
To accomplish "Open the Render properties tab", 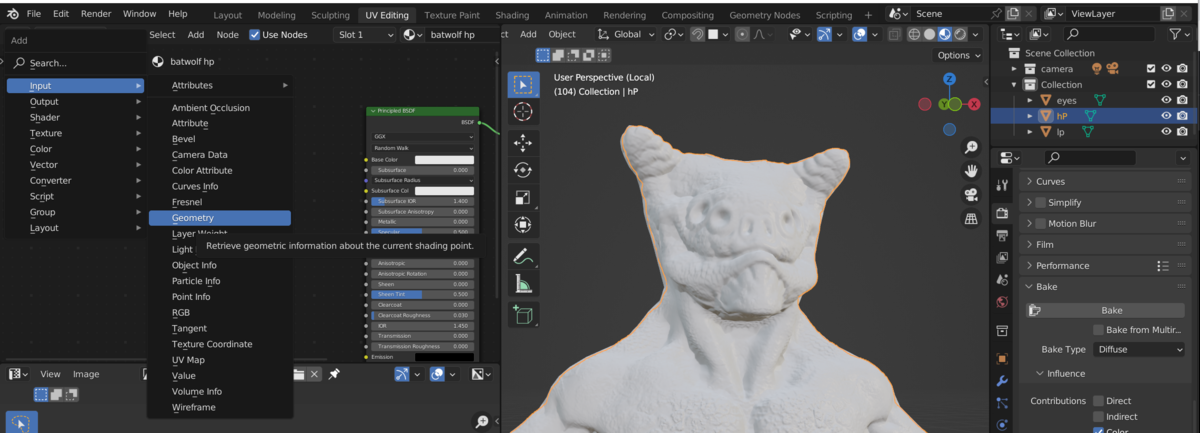I will click(1003, 212).
